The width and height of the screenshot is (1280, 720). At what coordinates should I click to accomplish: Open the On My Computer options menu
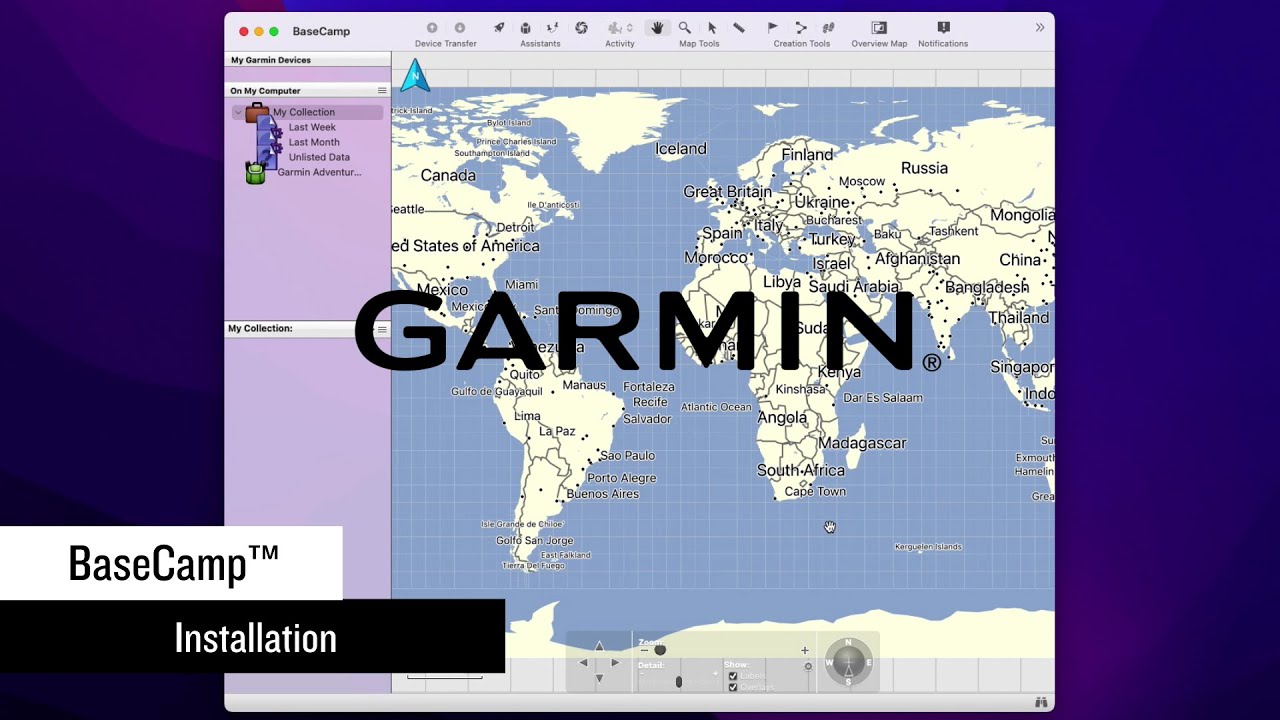coord(381,91)
